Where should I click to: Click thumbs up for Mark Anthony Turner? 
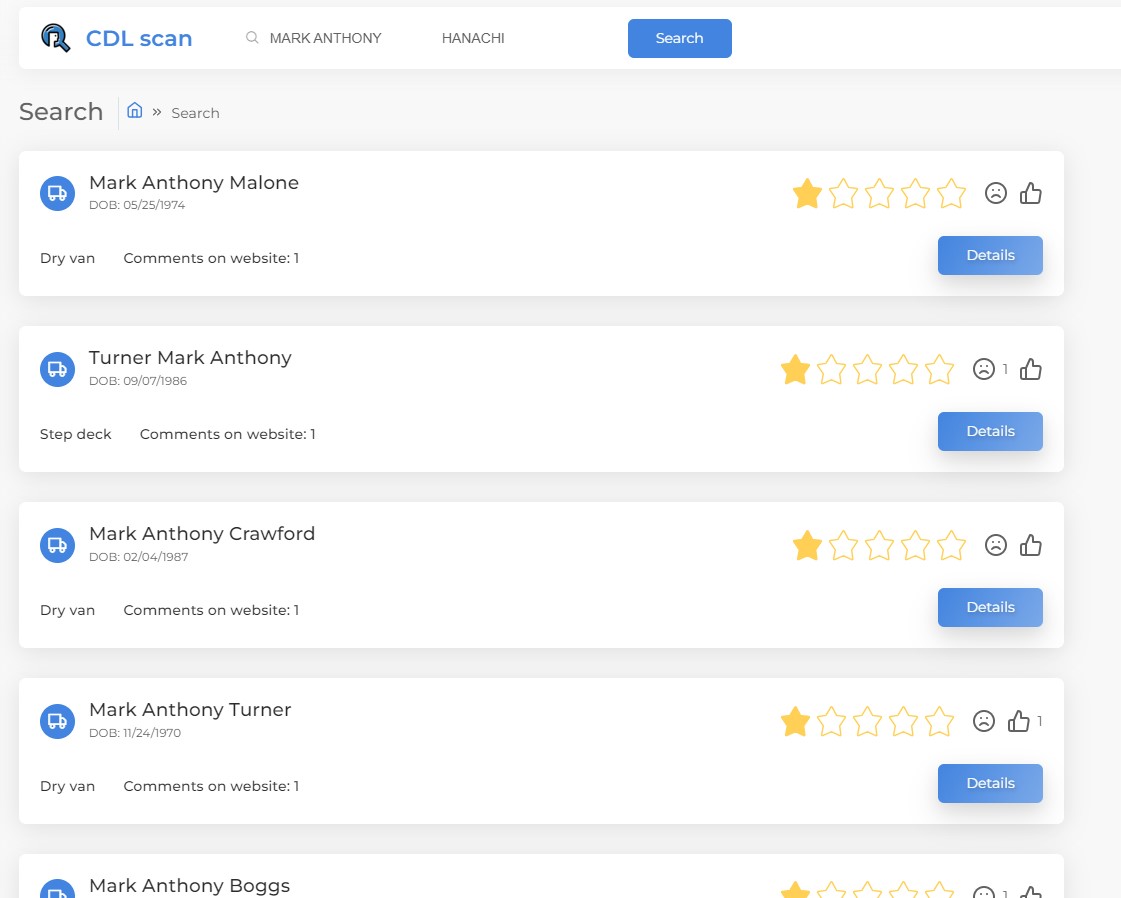[x=1019, y=722]
